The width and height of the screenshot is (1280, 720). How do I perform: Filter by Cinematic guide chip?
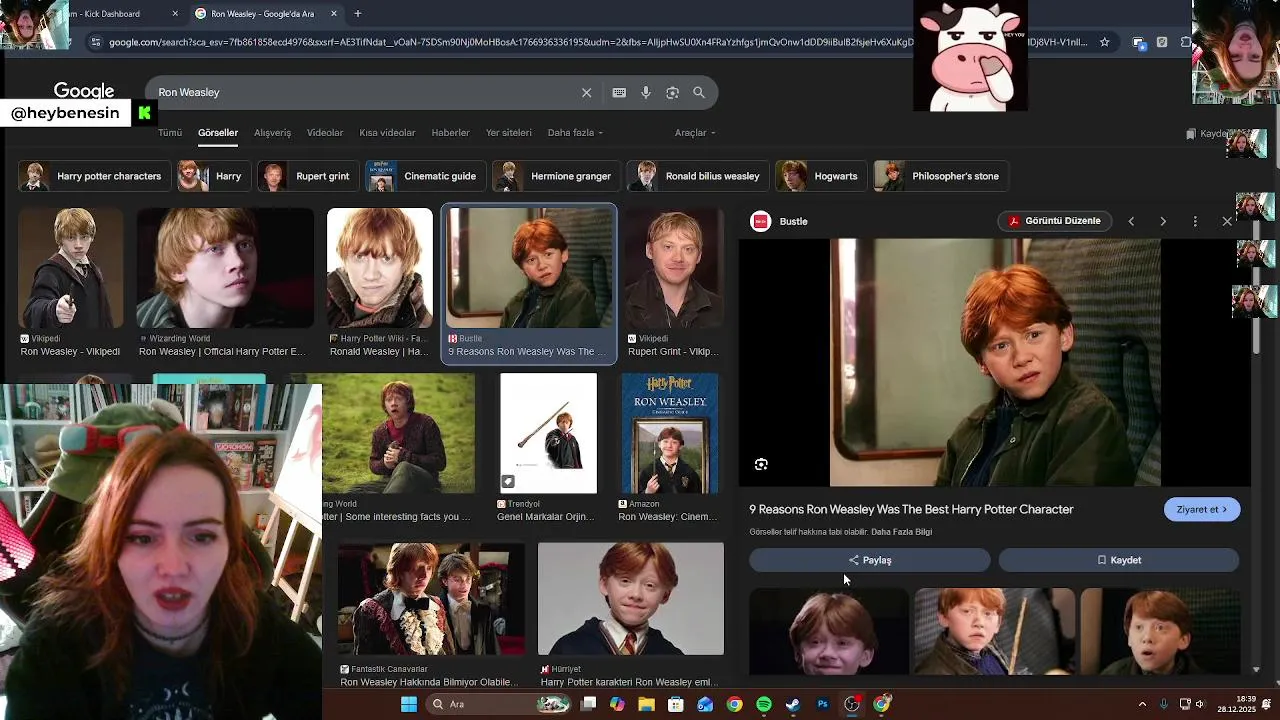tap(424, 176)
